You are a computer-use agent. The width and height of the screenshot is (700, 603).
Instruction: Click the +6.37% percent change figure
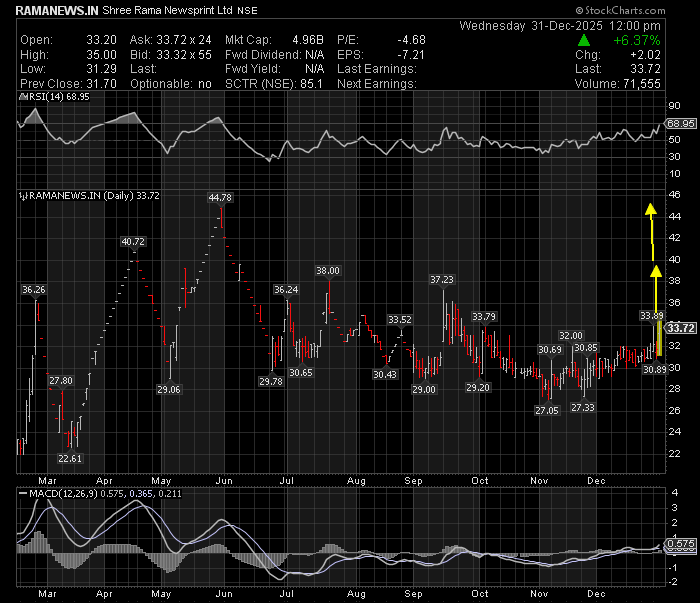point(637,41)
